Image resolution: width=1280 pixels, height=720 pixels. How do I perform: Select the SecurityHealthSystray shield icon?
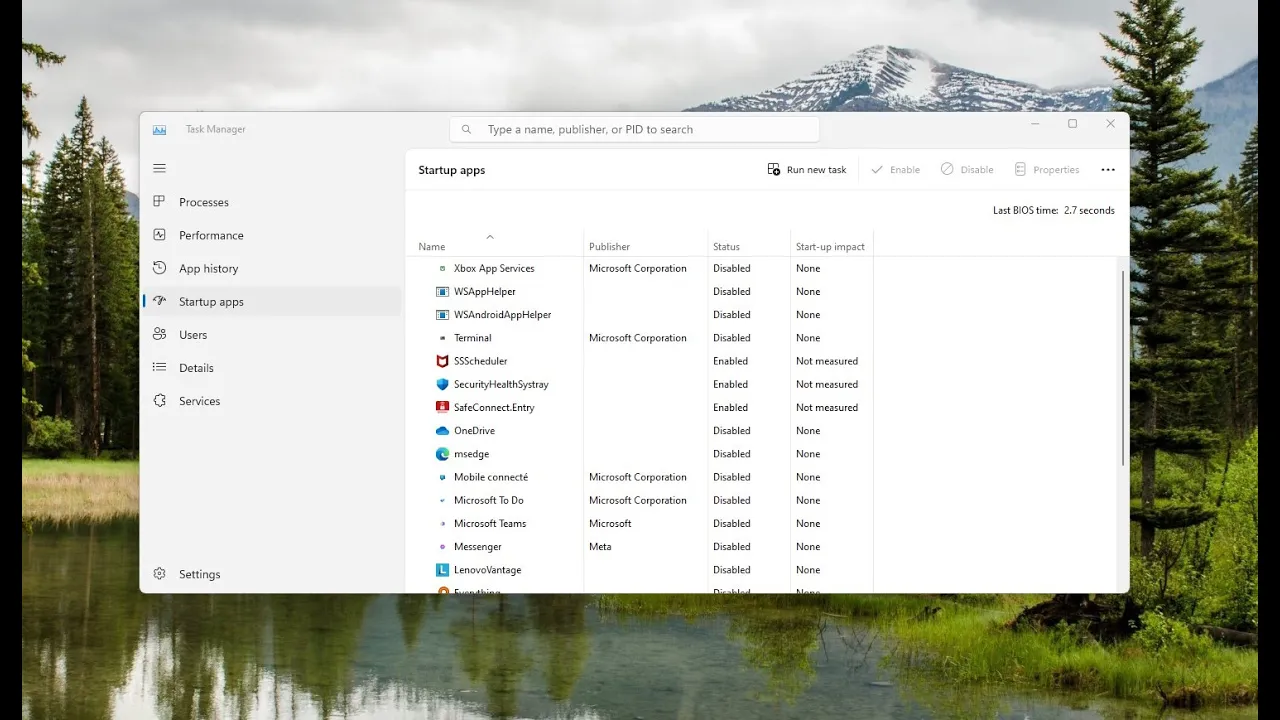click(443, 384)
